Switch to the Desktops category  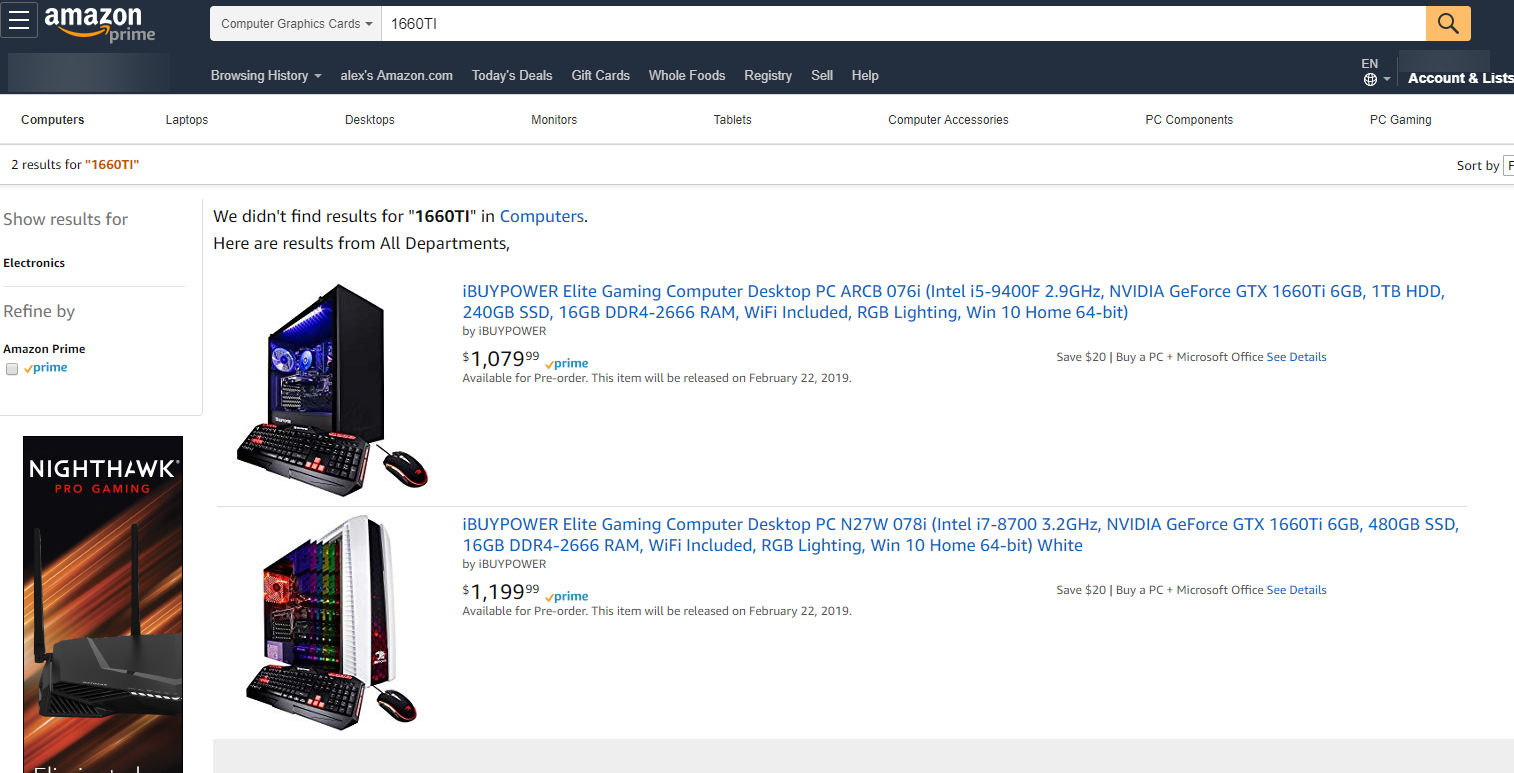coord(370,120)
